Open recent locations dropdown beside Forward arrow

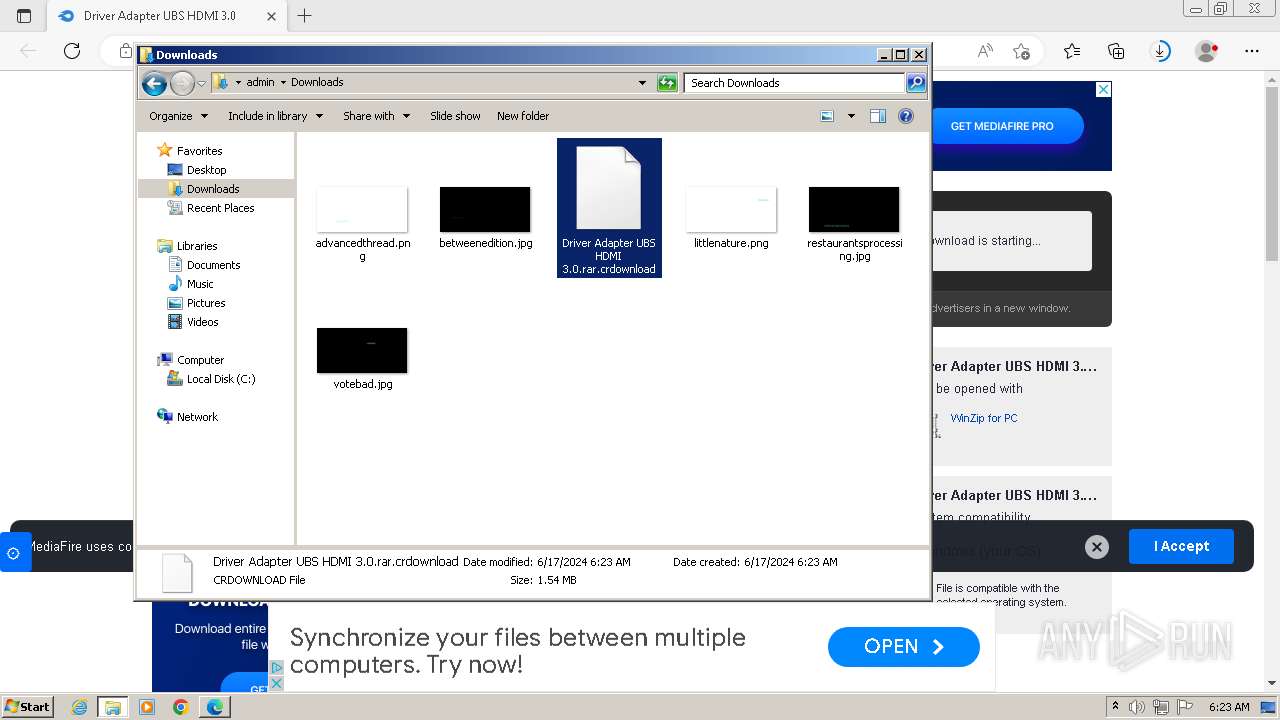[201, 83]
